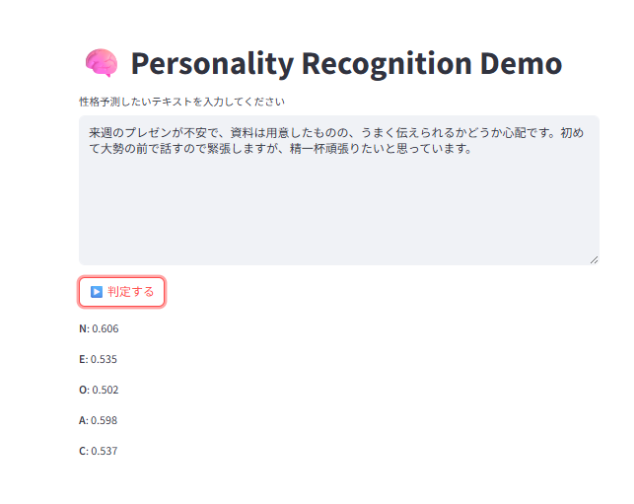Grab the text area resize handle corner

coord(594,260)
